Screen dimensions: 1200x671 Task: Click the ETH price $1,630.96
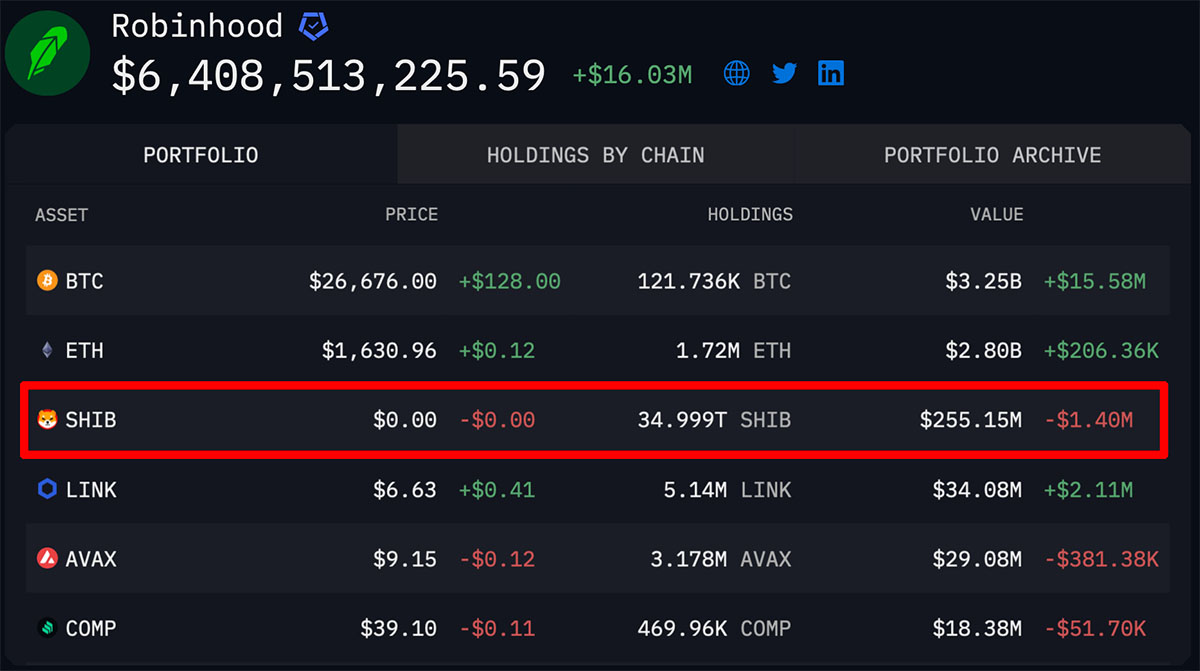(x=380, y=351)
